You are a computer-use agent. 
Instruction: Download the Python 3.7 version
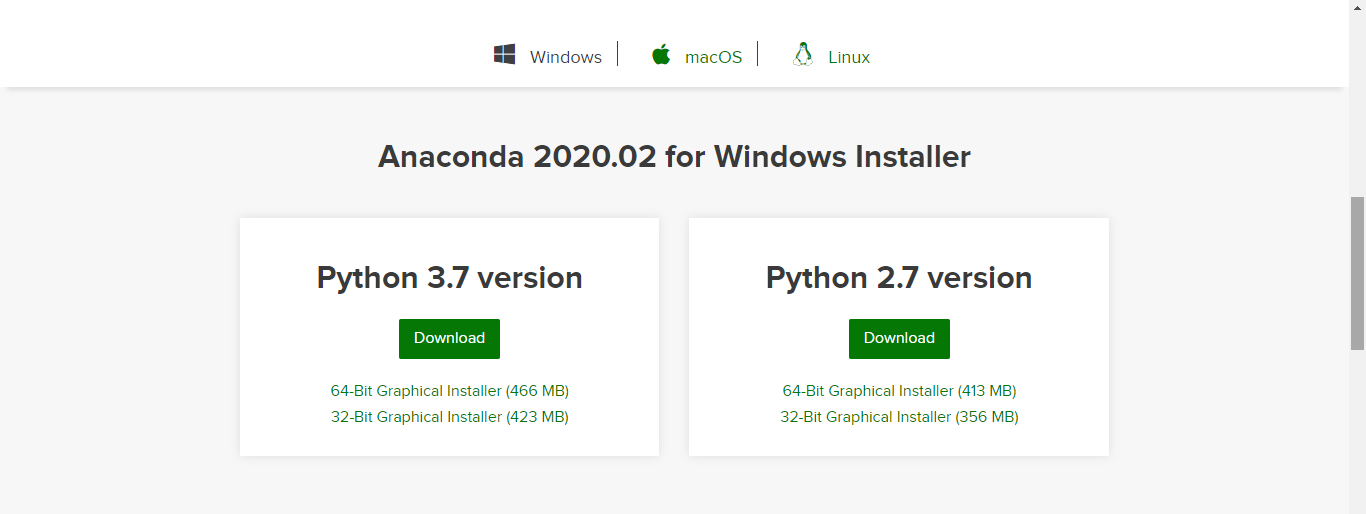(450, 338)
